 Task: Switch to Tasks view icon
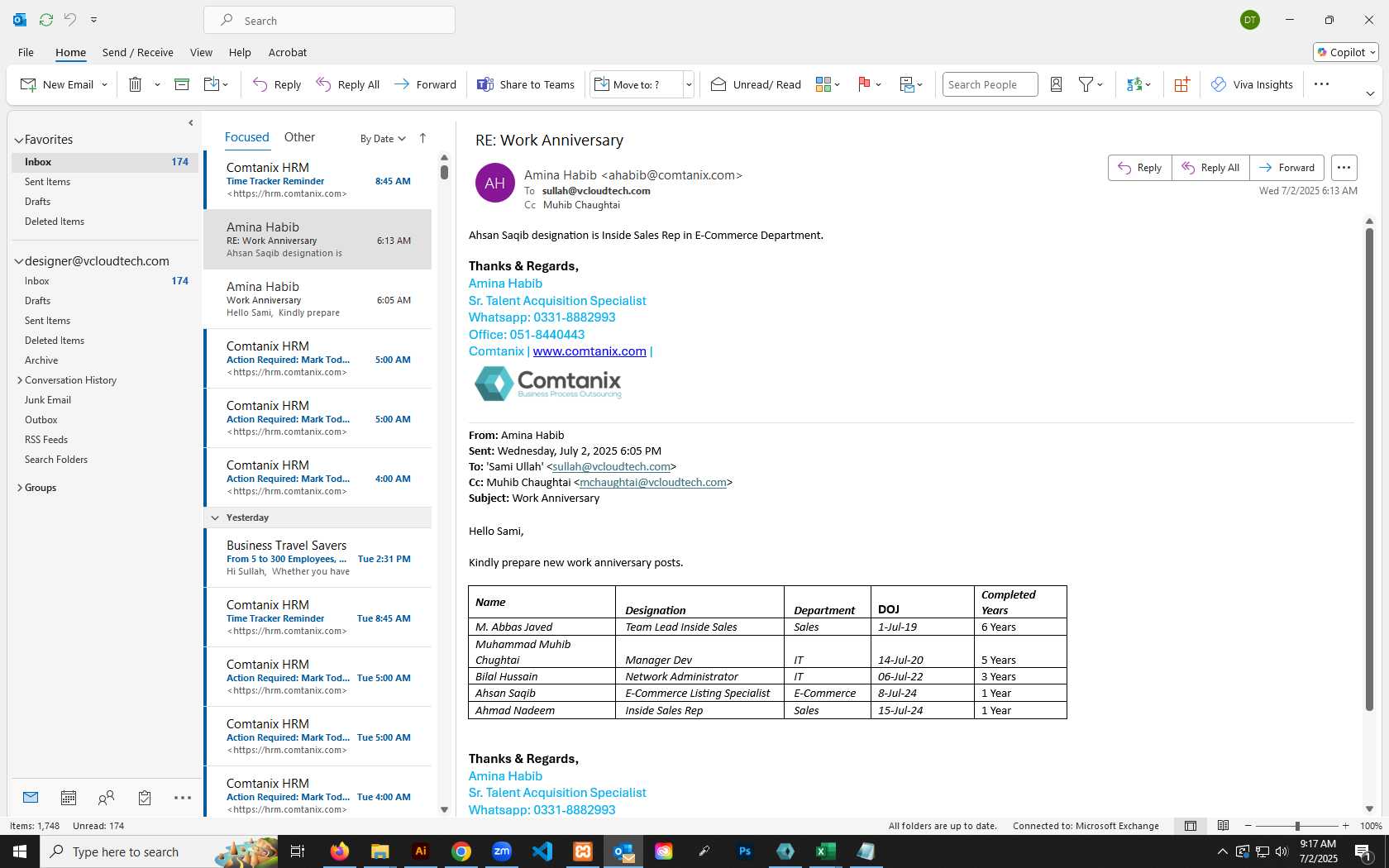(145, 798)
